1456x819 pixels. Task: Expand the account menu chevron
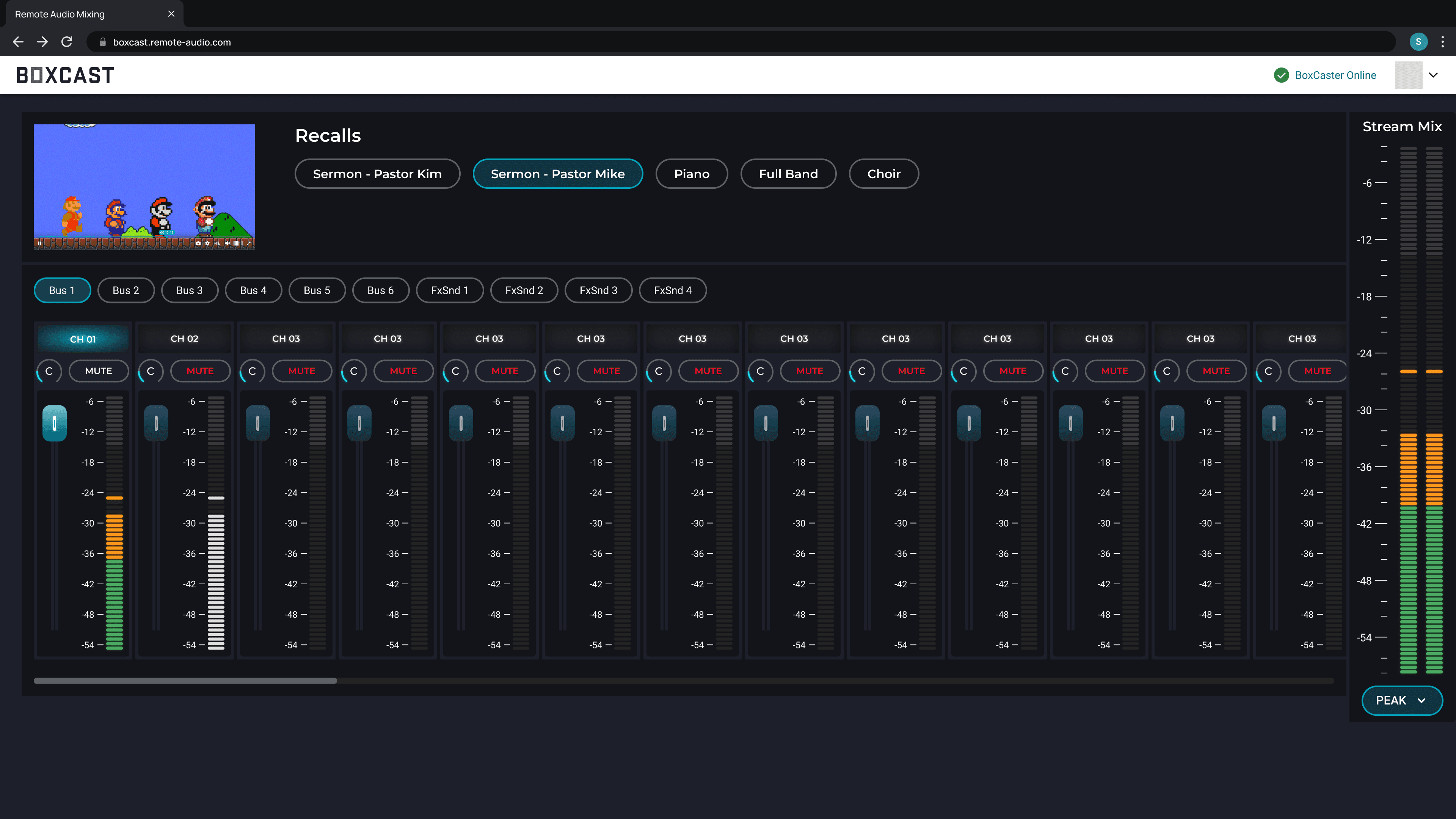tap(1433, 75)
